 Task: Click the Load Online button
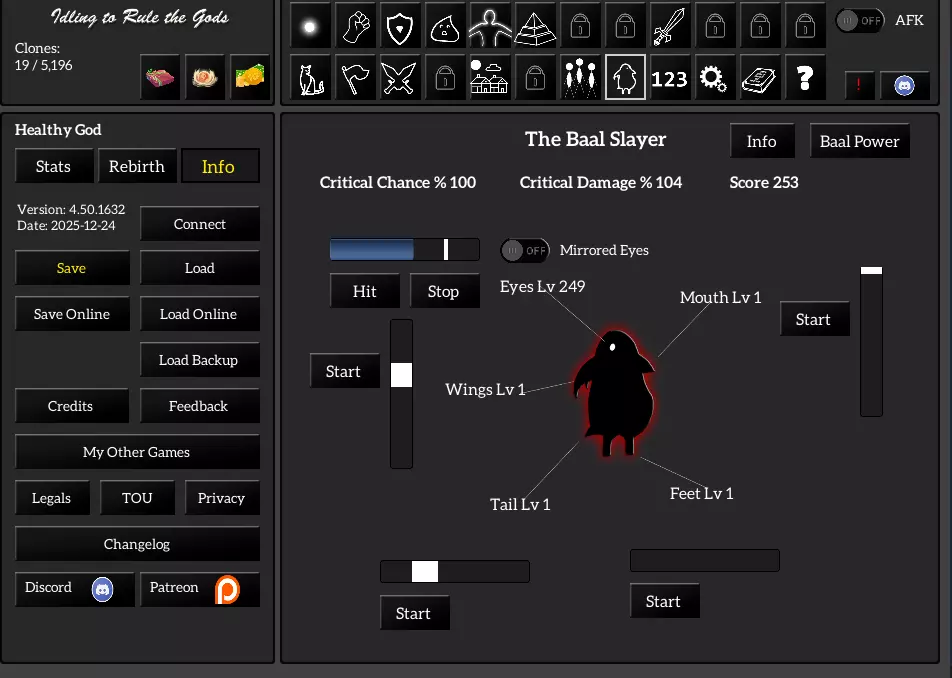tap(200, 314)
